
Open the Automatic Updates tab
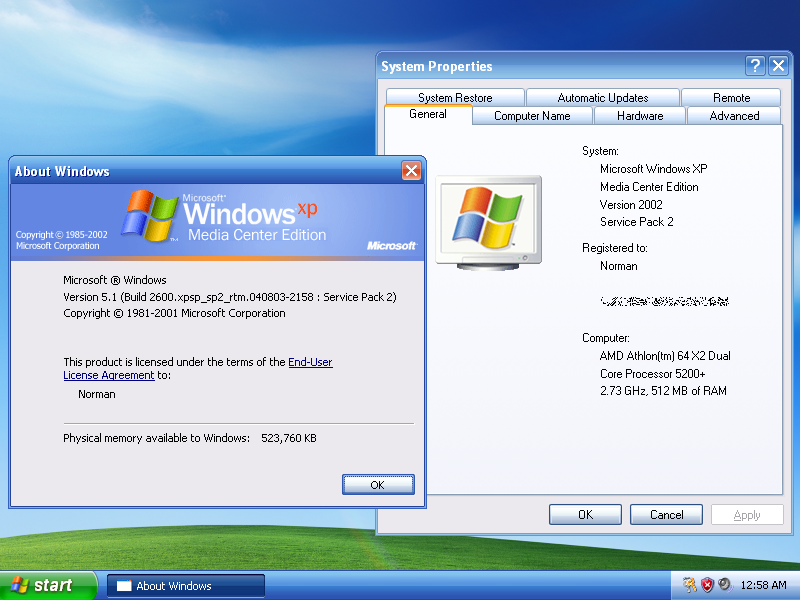coord(602,97)
